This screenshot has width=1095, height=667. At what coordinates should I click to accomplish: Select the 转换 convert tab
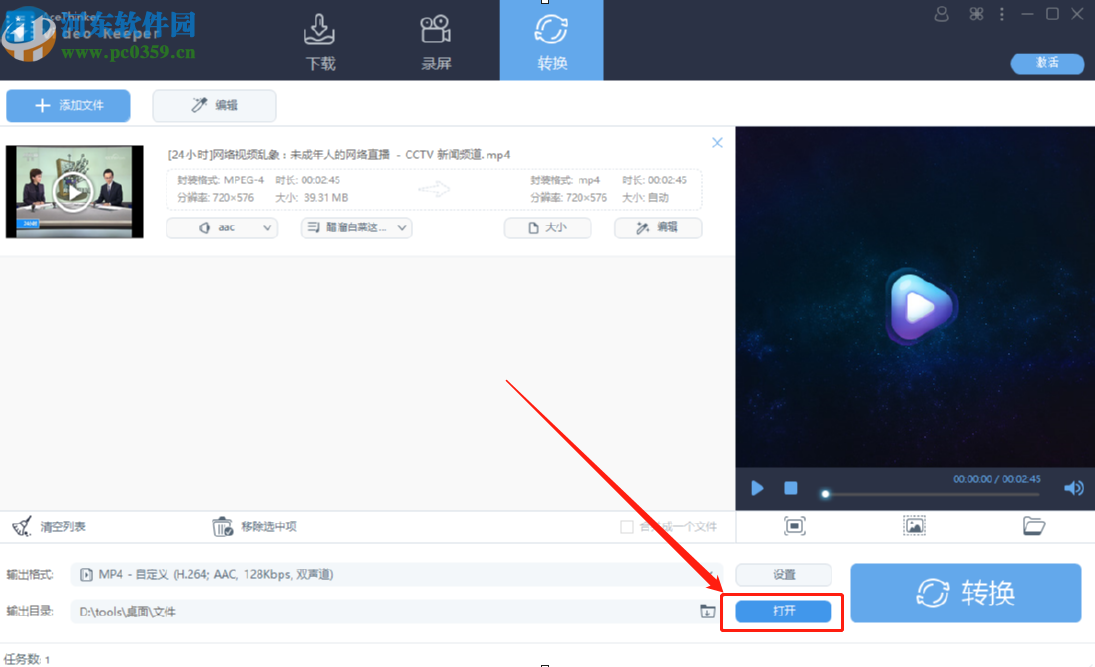click(552, 41)
